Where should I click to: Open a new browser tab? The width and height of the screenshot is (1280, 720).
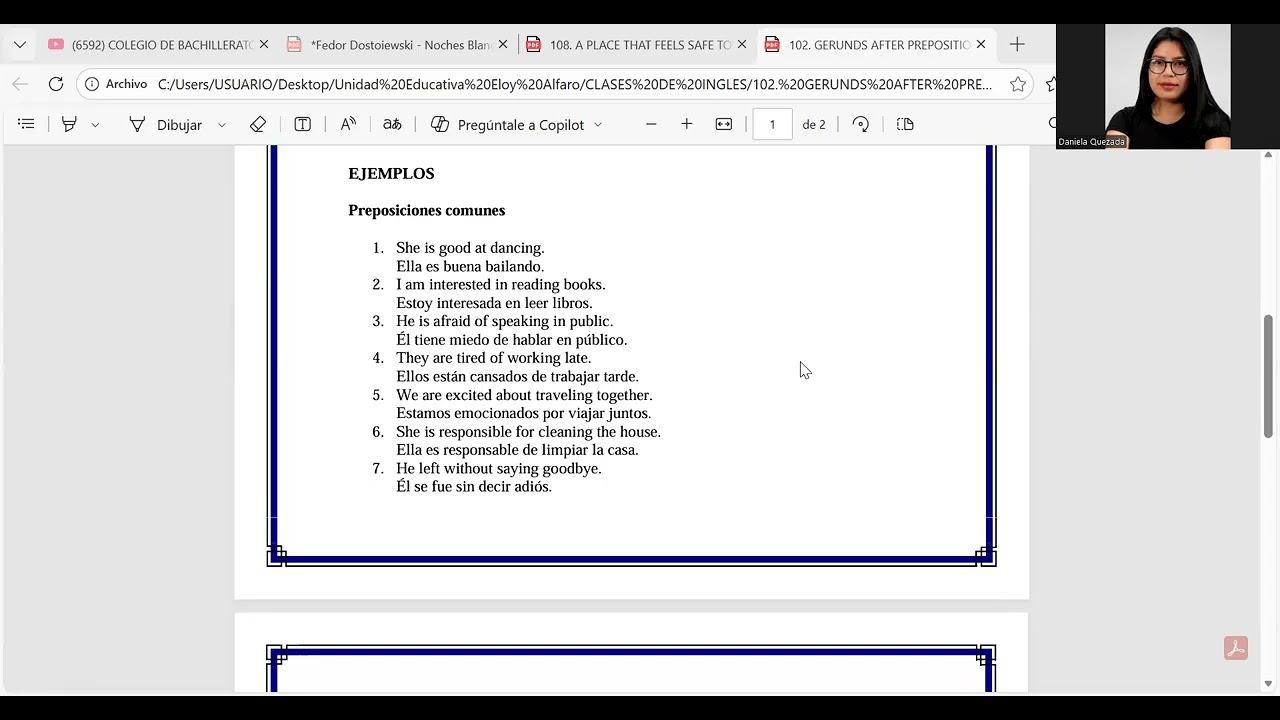(x=1017, y=45)
